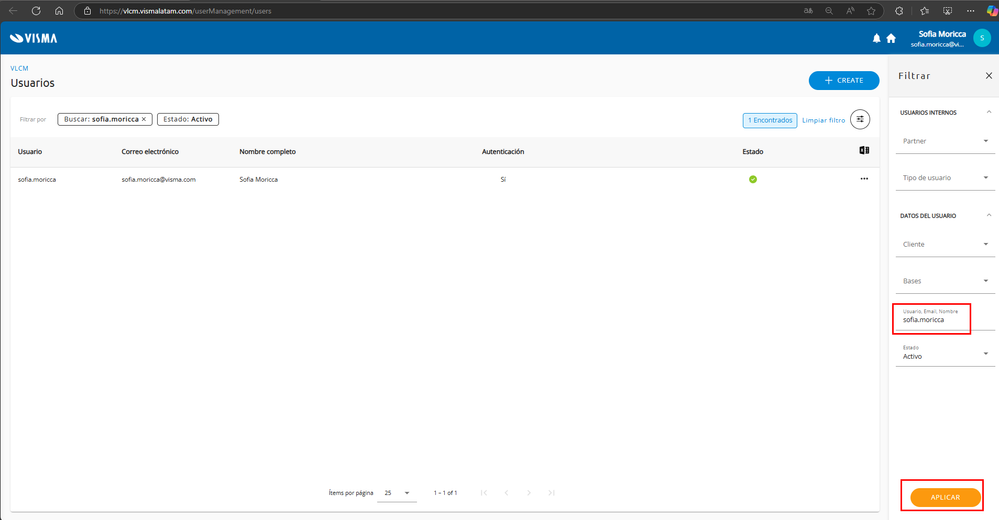Click the 1 Encontrados badge

pos(770,120)
